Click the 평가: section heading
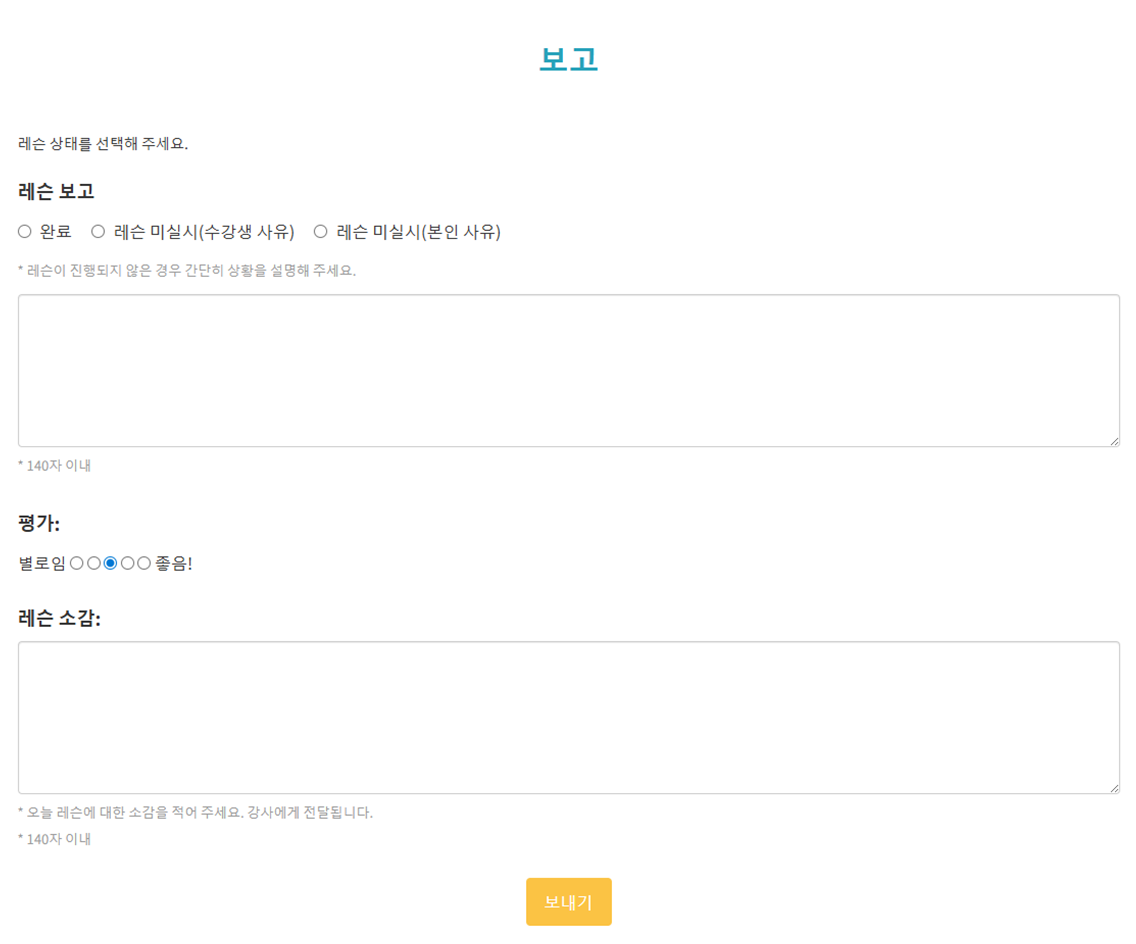Viewport: 1136px width, 944px height. coord(39,523)
